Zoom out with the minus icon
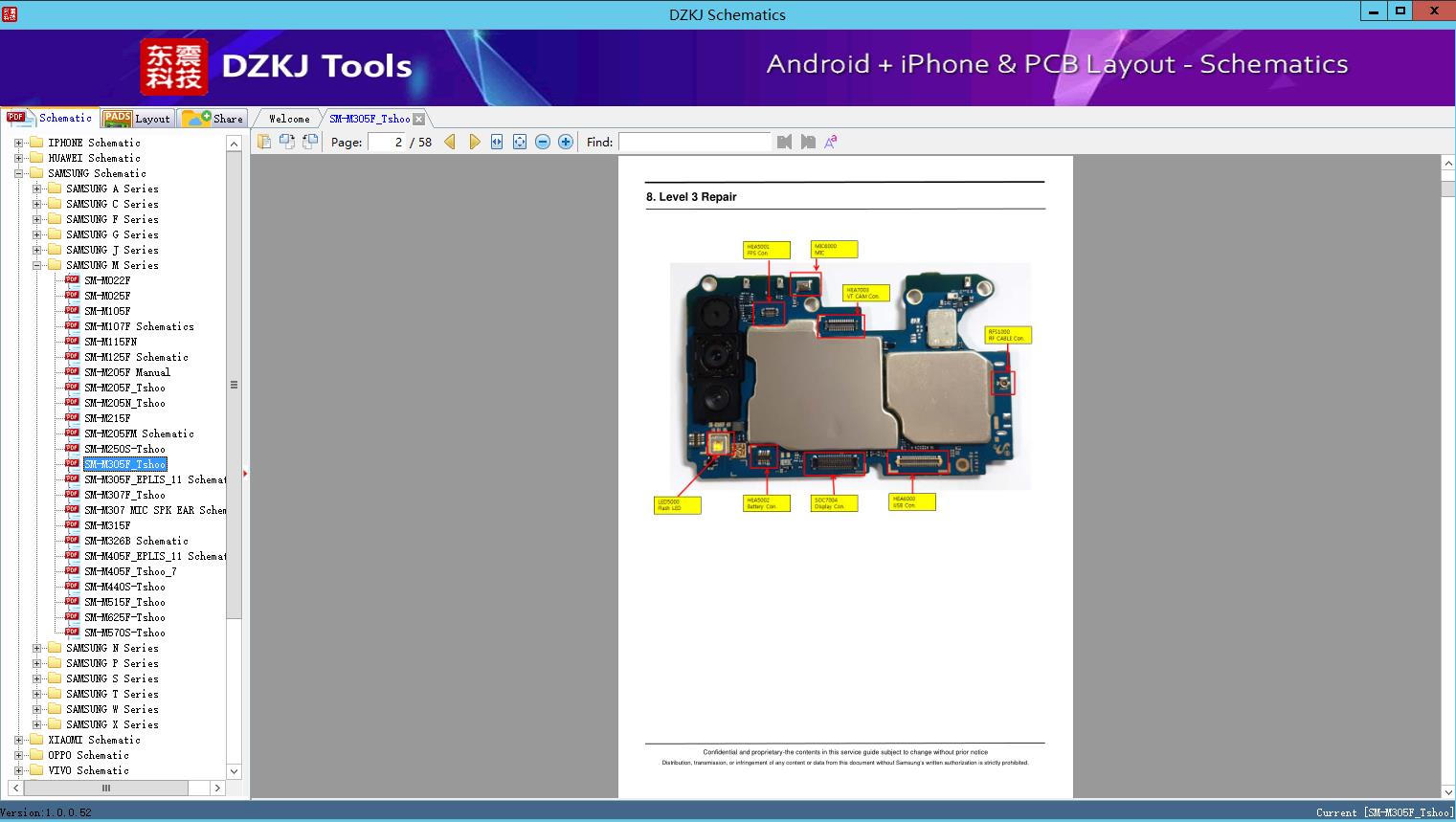 [543, 142]
